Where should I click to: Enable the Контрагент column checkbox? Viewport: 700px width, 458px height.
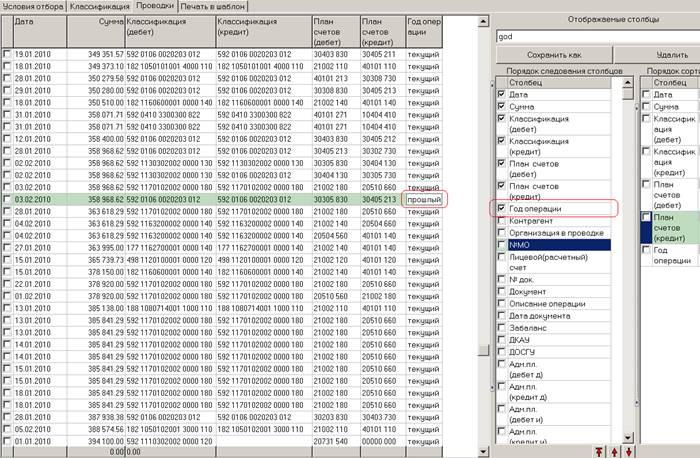(501, 221)
